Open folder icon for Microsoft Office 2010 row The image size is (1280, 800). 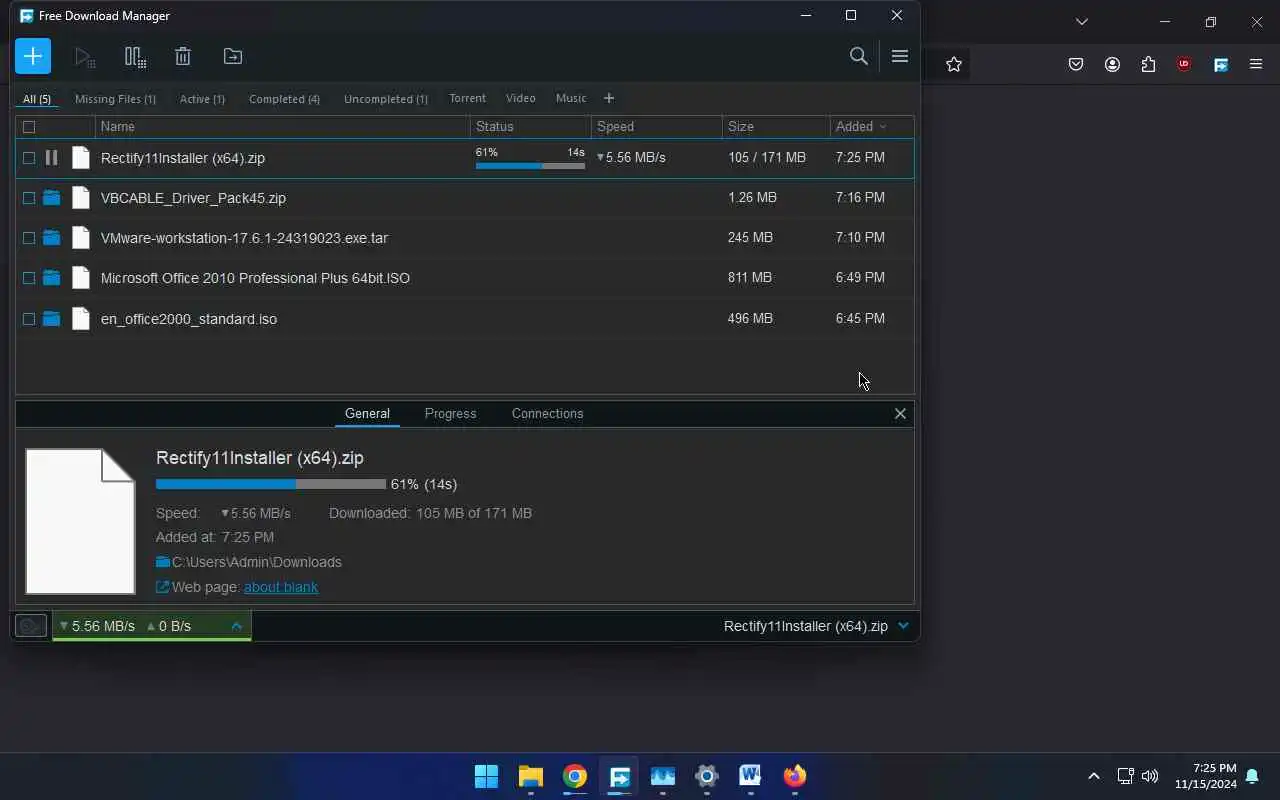click(52, 278)
